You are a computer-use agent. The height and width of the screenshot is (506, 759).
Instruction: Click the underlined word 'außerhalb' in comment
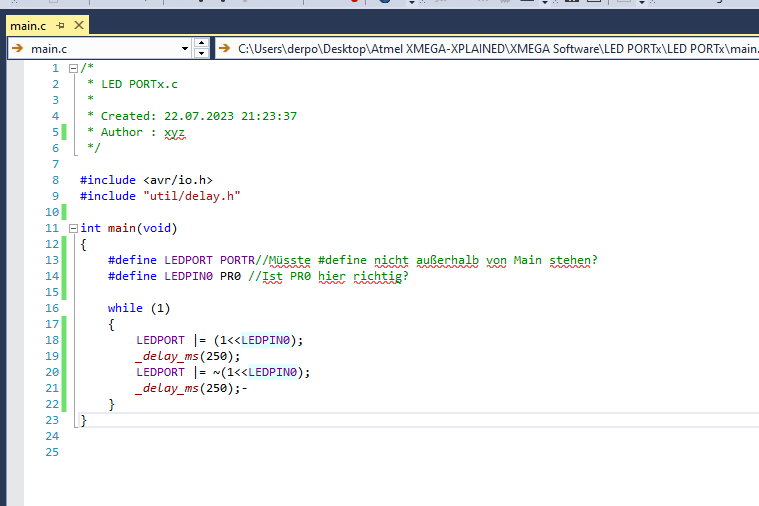447,260
